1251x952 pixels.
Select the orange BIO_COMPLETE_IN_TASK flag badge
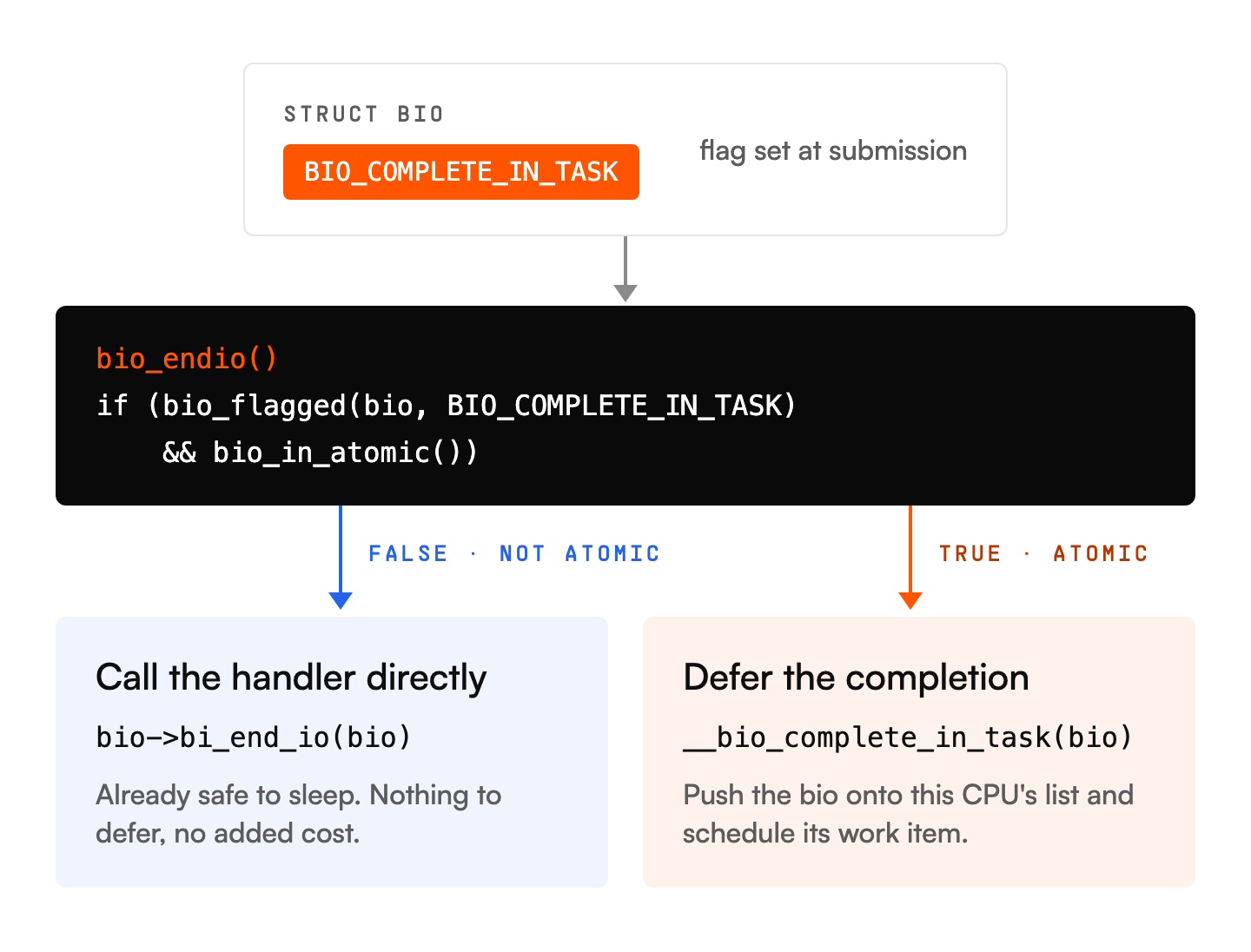coord(461,172)
